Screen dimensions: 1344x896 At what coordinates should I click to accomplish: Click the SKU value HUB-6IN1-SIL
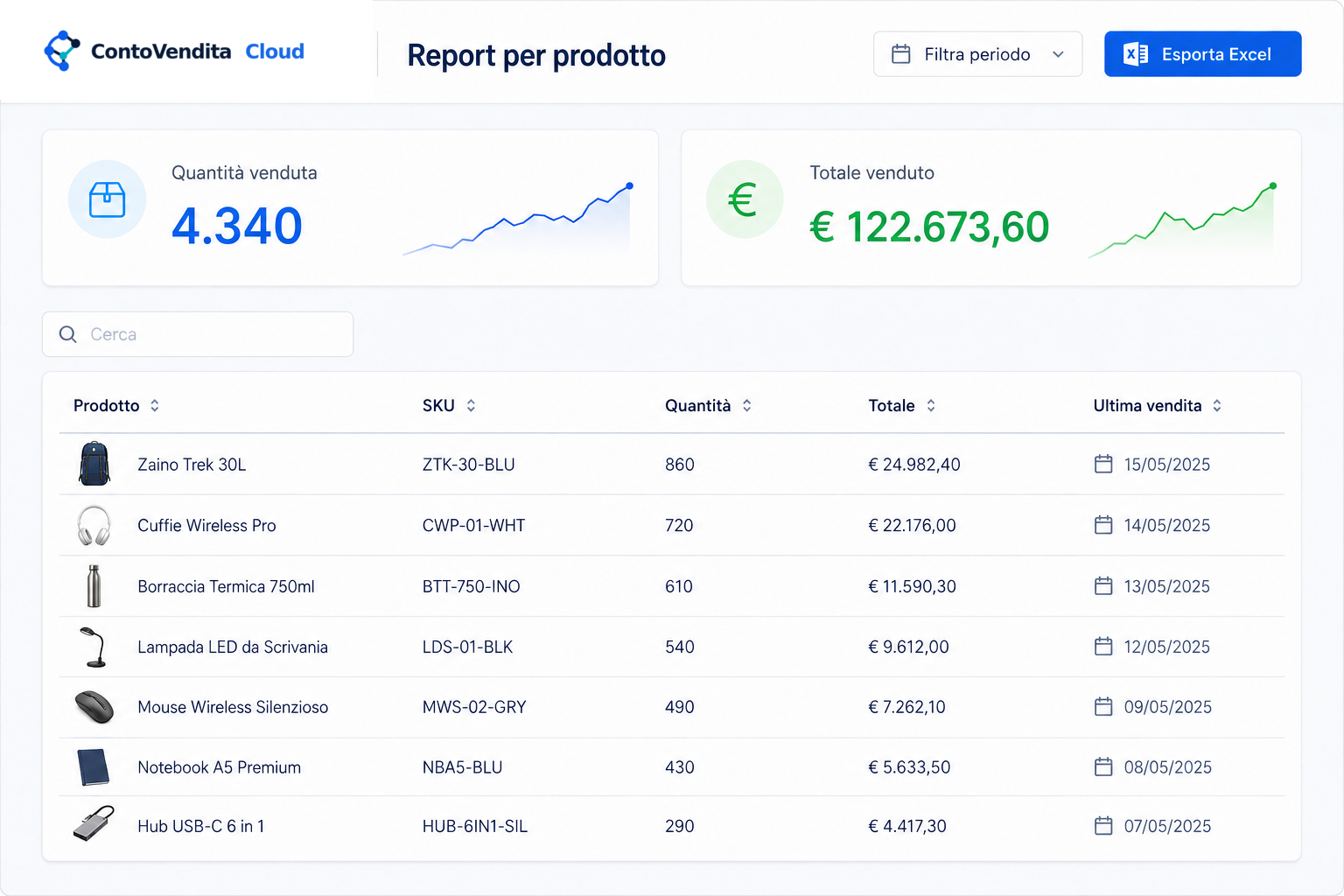coord(475,826)
